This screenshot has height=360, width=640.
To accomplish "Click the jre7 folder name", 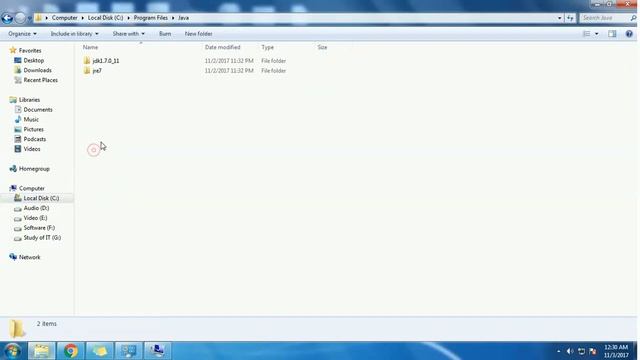I will (x=97, y=71).
